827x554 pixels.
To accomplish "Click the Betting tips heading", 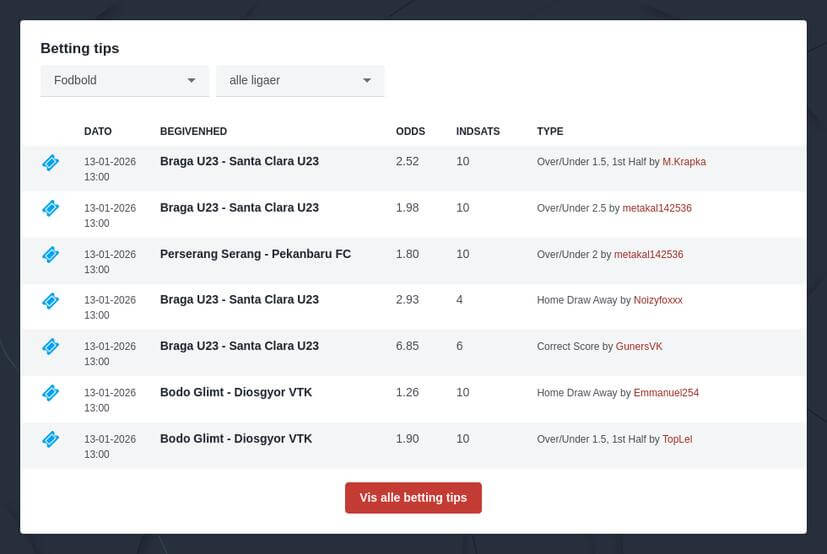I will click(80, 49).
